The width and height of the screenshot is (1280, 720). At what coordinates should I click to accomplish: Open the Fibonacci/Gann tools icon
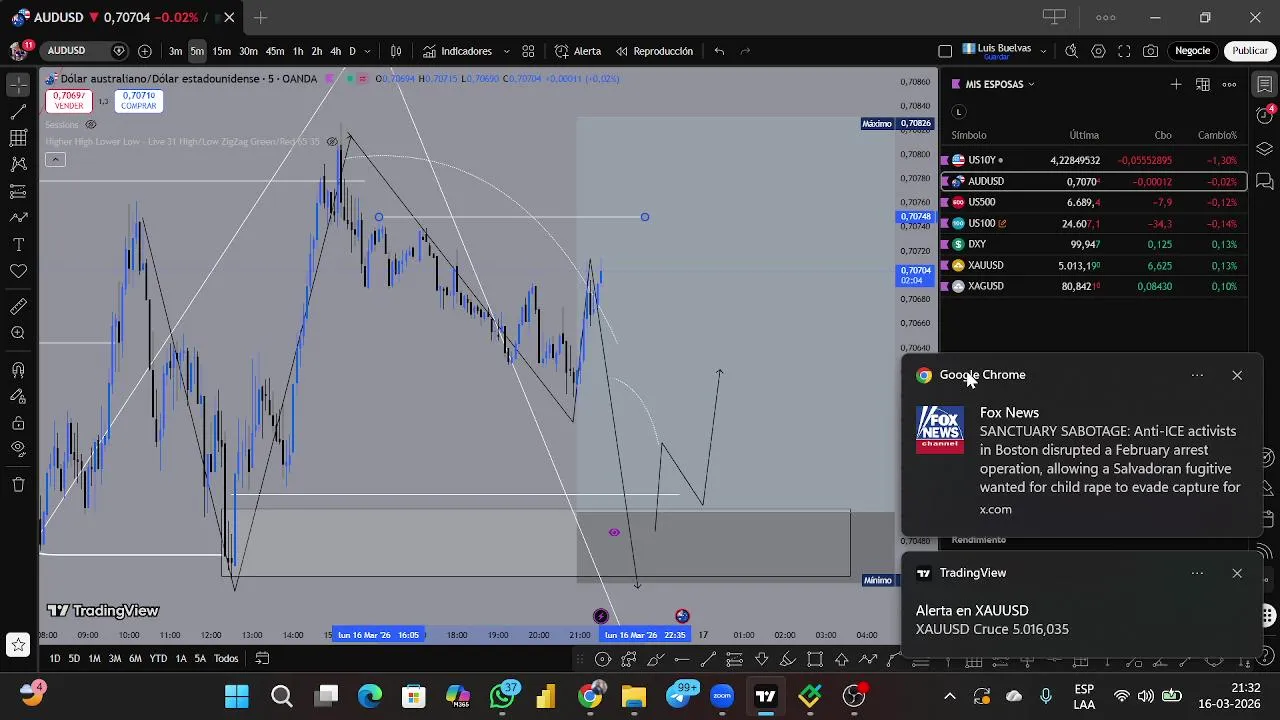[18, 138]
